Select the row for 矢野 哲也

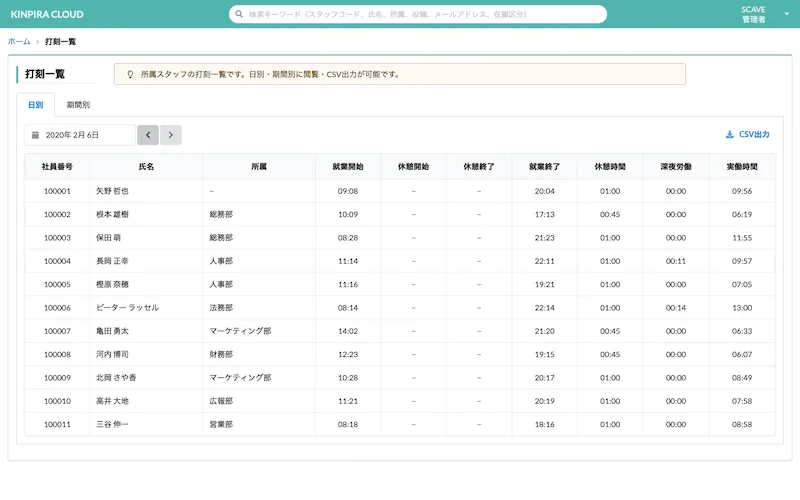[112, 190]
